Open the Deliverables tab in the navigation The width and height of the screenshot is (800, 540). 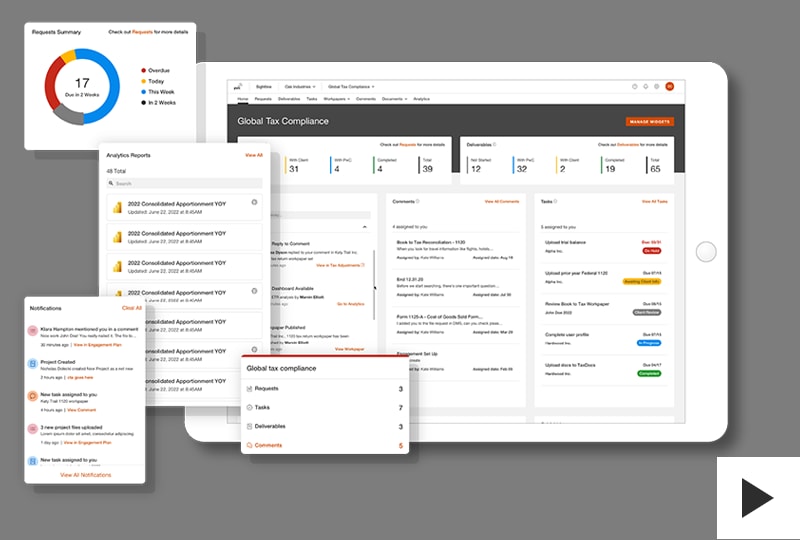click(290, 99)
